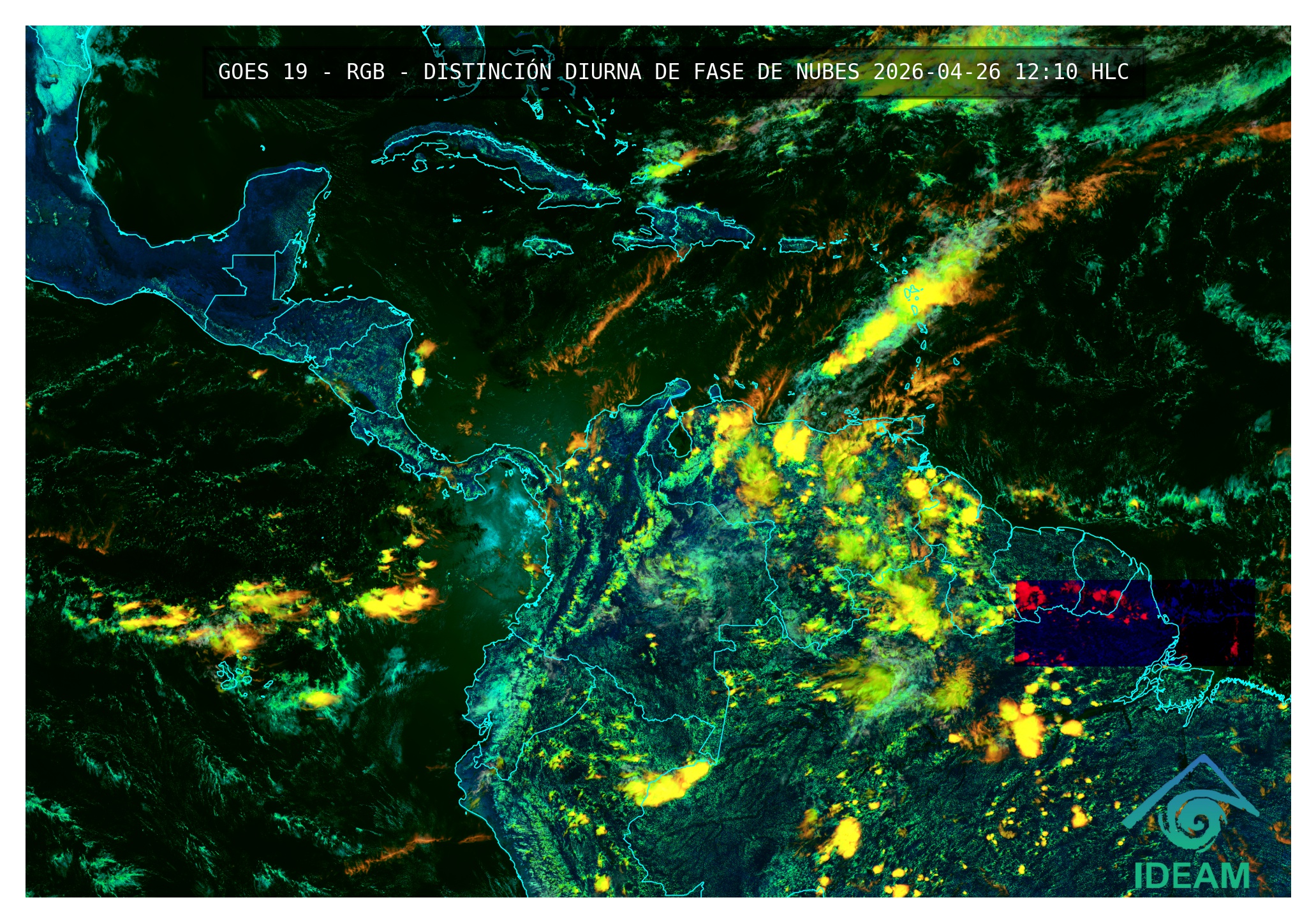Click the La Guajira peninsula tip in Colombia
Viewport: 1316px width, 923px height.
tap(679, 385)
